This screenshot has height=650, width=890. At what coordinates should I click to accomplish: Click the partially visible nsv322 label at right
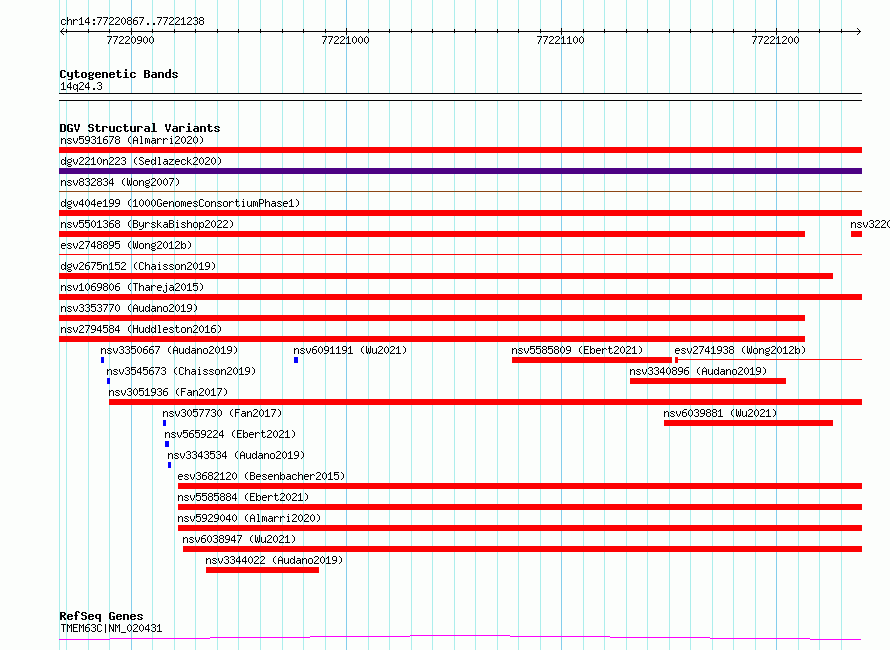(870, 224)
